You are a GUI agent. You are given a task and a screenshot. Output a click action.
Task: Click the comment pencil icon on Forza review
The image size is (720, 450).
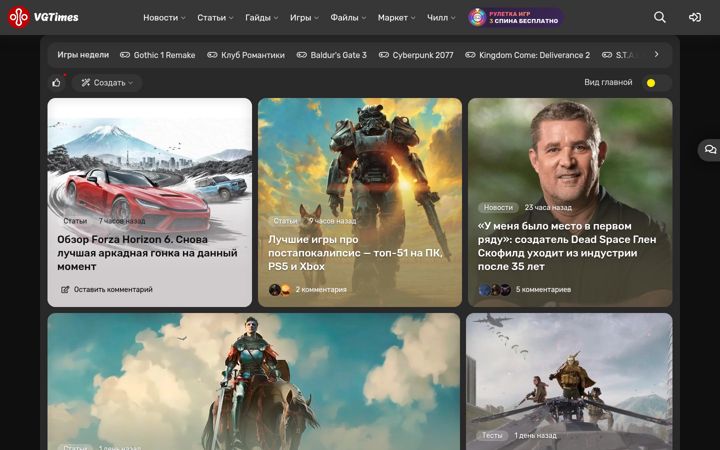pyautogui.click(x=65, y=289)
